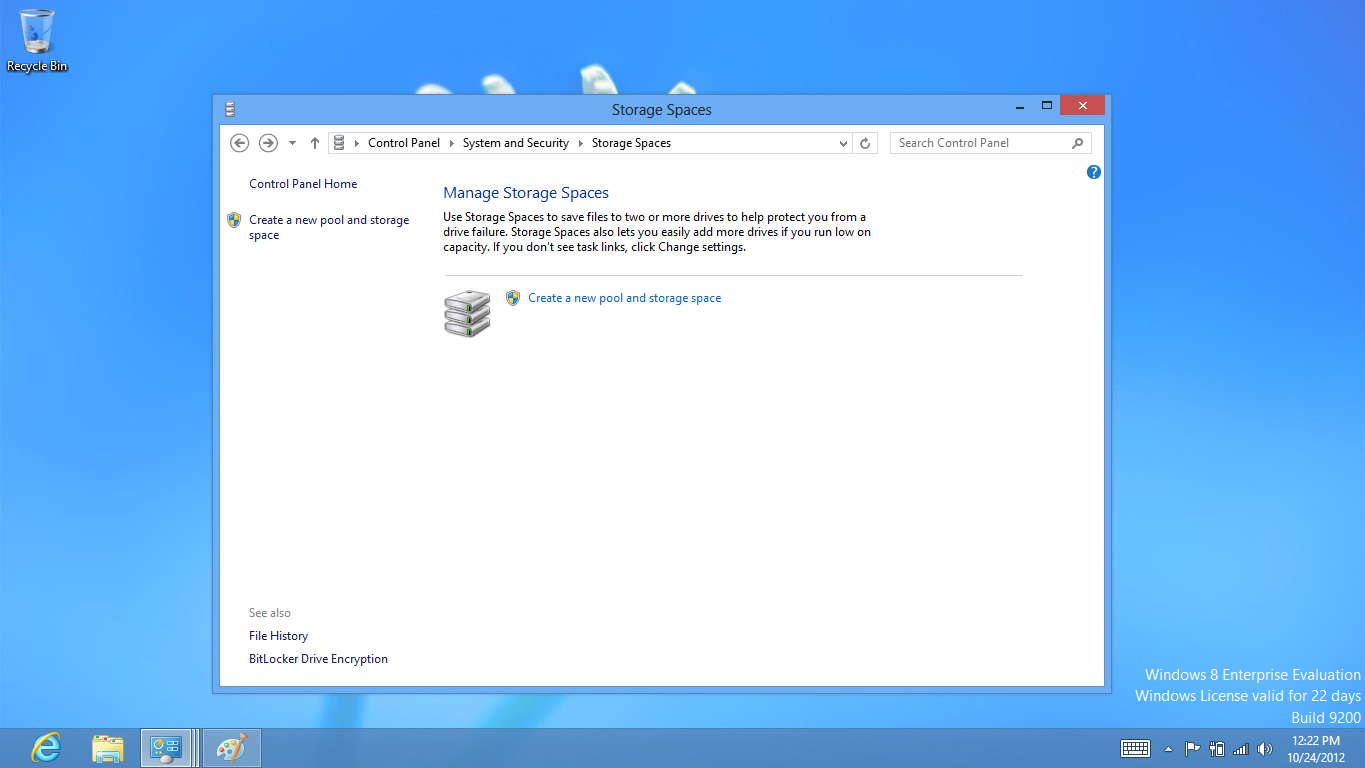Expand arrow after System and Security
The height and width of the screenshot is (768, 1365).
pos(581,143)
